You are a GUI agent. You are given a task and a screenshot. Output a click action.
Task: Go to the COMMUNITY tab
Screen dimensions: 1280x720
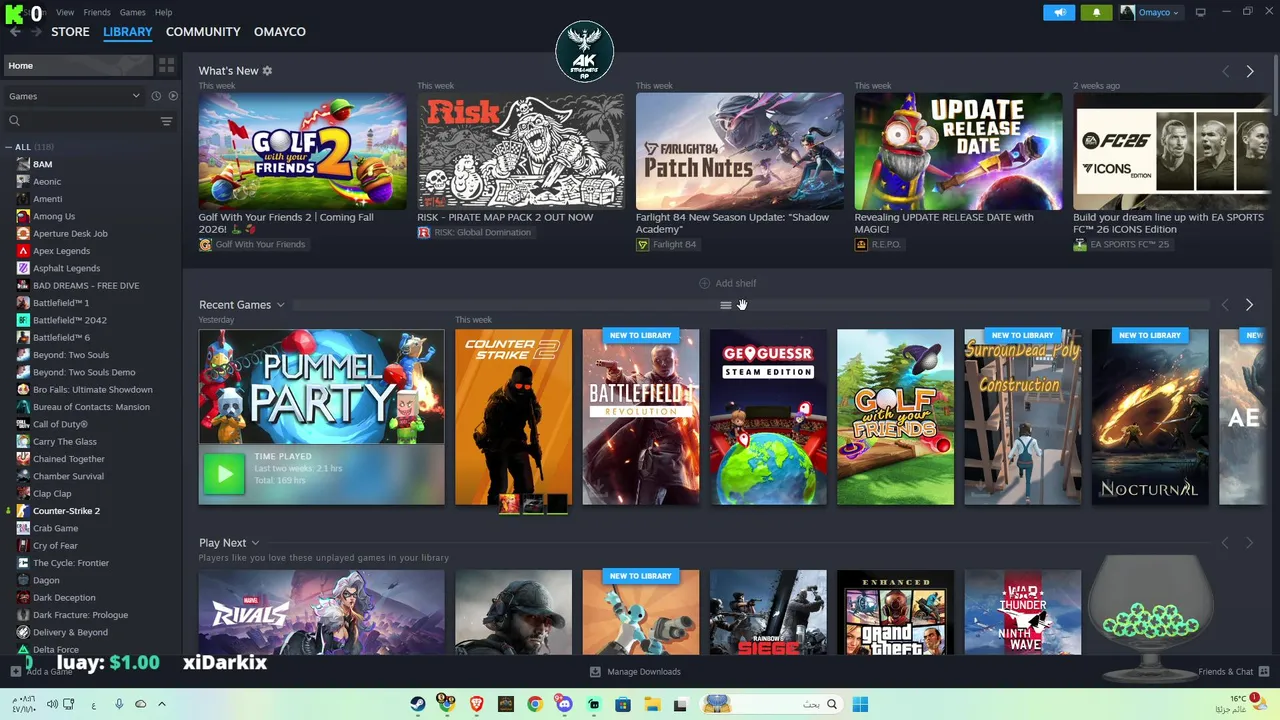203,32
